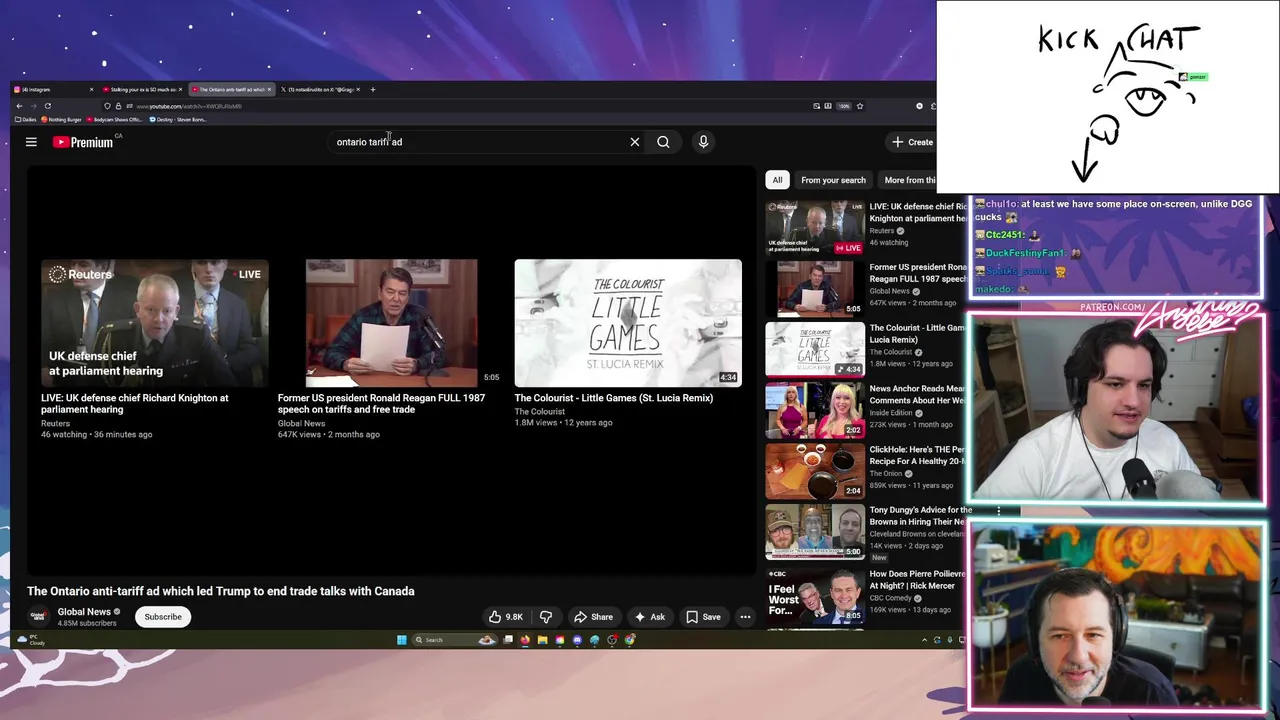This screenshot has height=720, width=1280.
Task: Open the YouTube hamburger guide menu
Action: pyautogui.click(x=31, y=142)
